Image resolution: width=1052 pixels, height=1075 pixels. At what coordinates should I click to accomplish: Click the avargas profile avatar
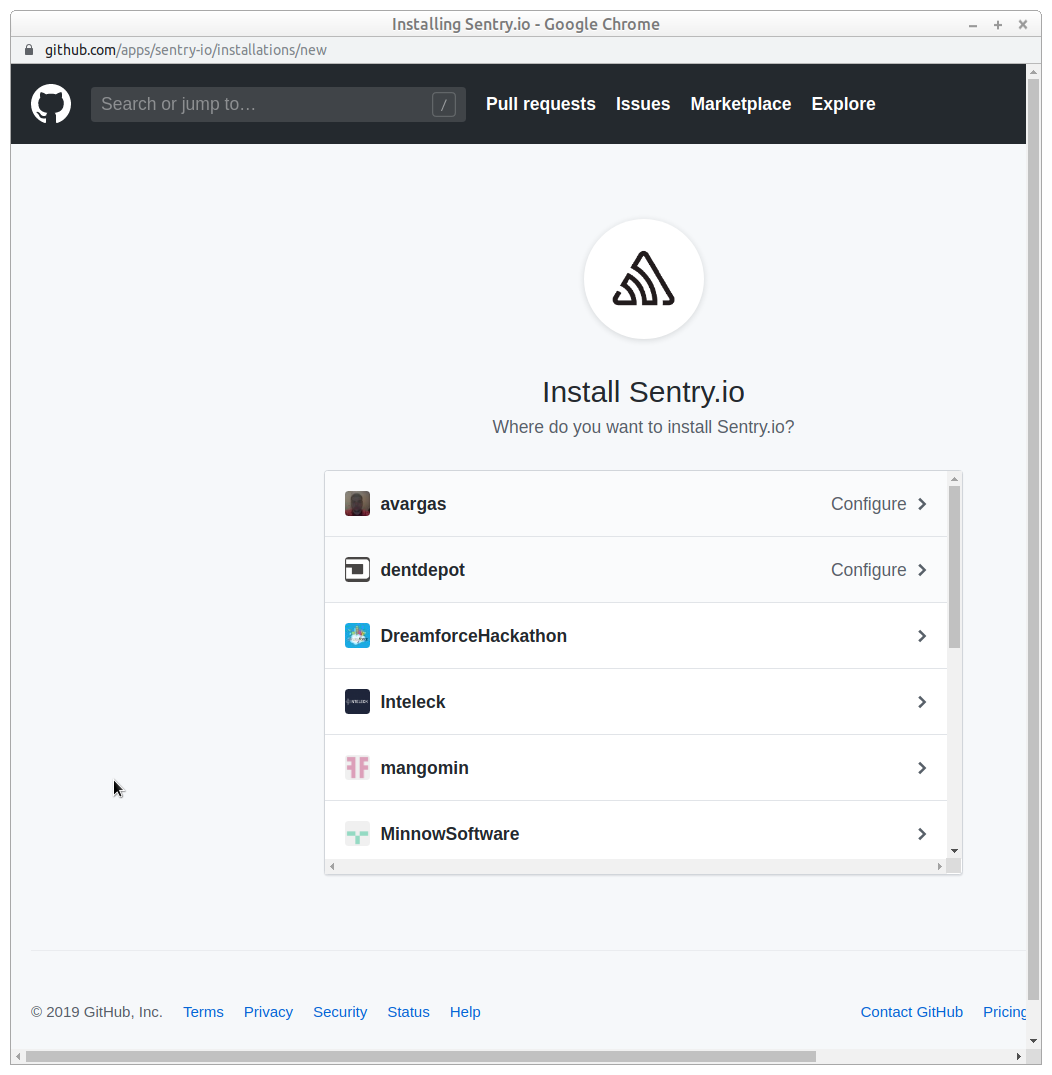[357, 504]
